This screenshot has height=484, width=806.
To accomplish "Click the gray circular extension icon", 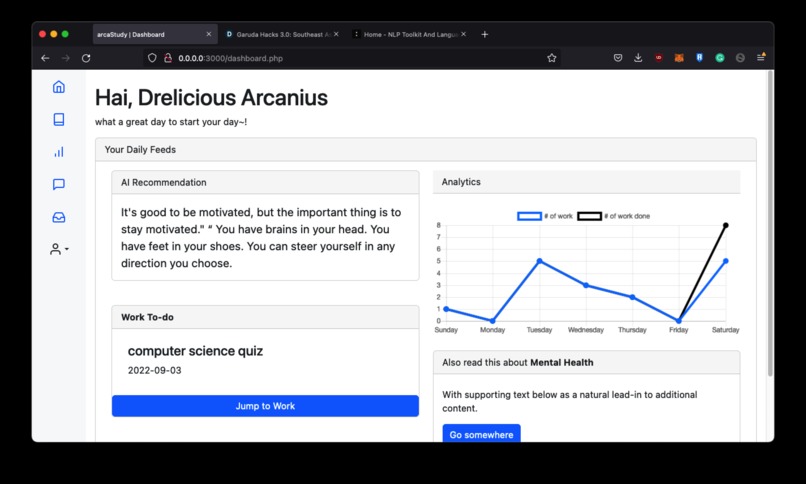I will (740, 58).
